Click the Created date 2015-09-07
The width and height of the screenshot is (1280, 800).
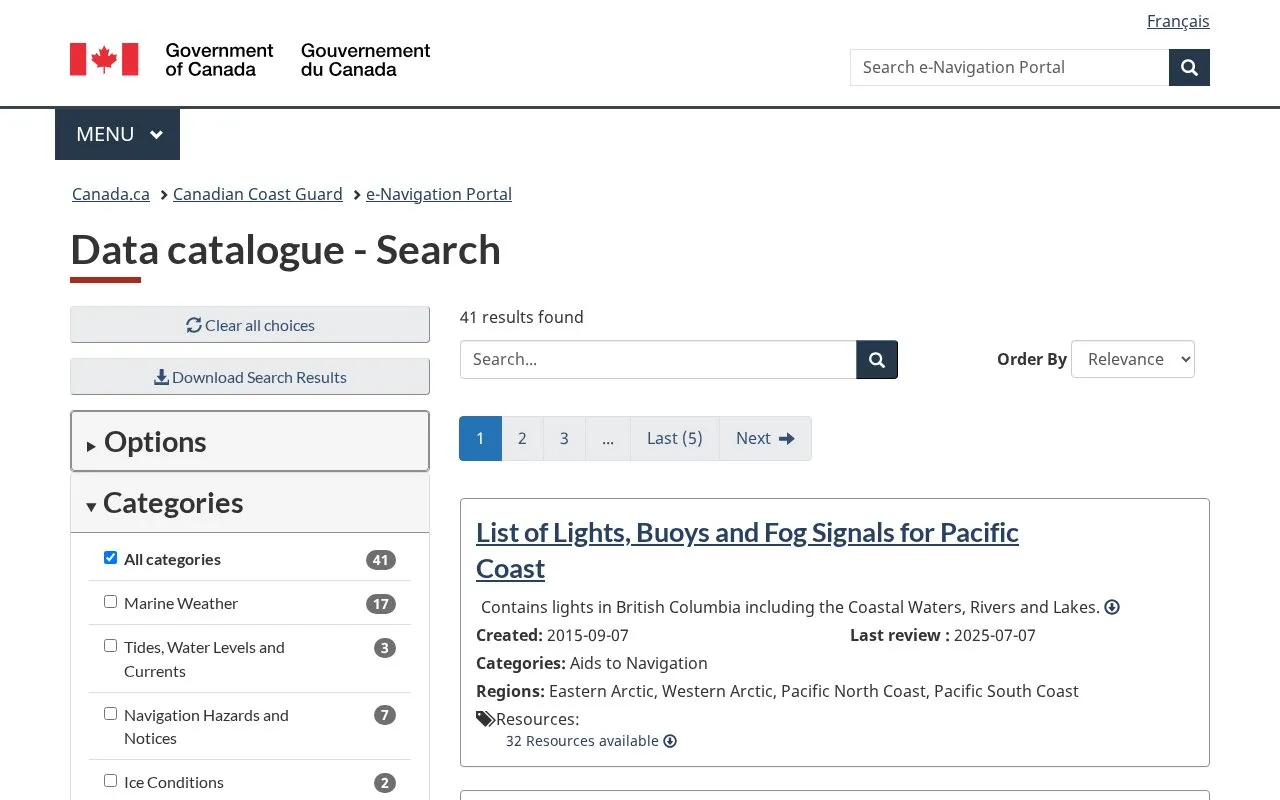588,635
